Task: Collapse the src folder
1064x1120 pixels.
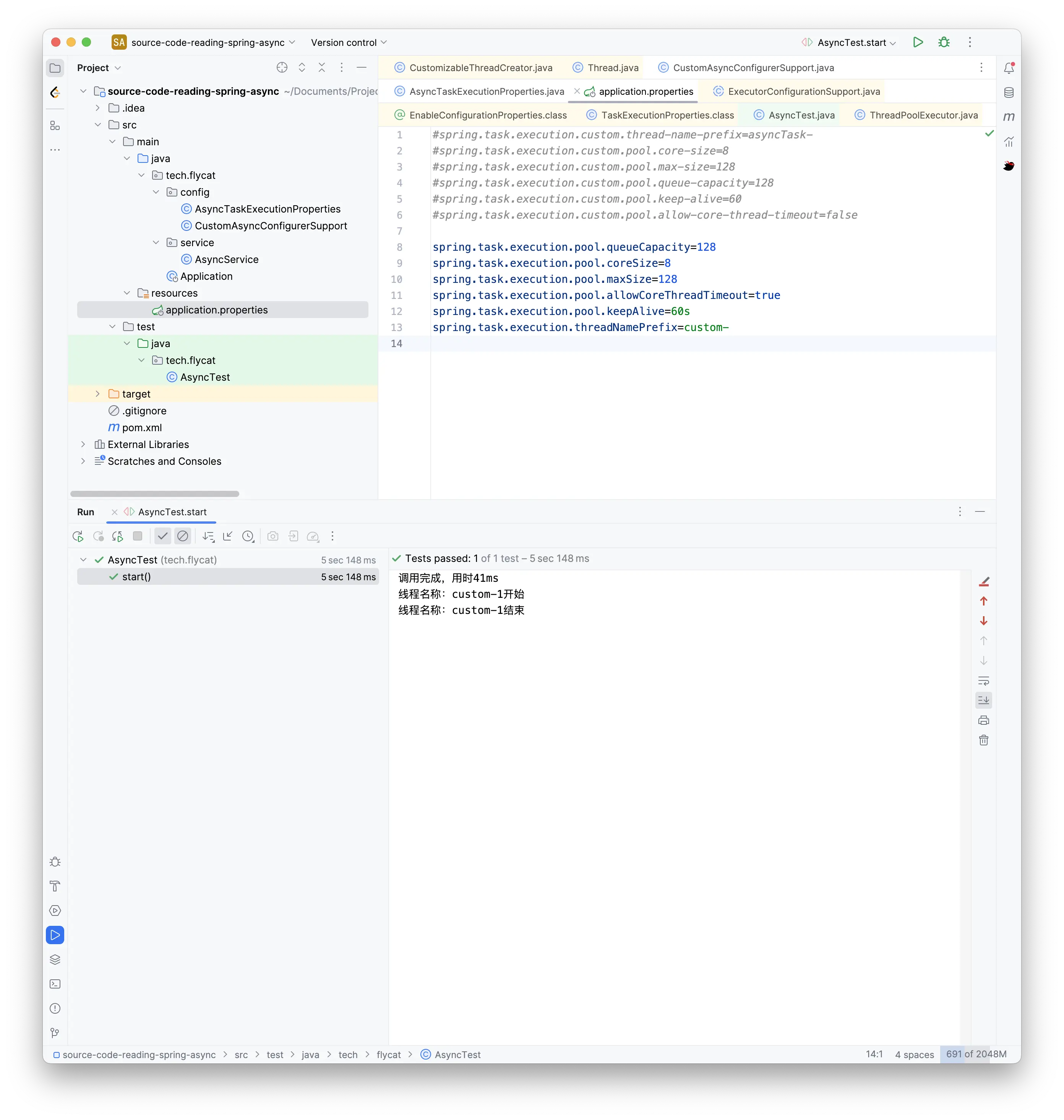Action: click(x=97, y=125)
